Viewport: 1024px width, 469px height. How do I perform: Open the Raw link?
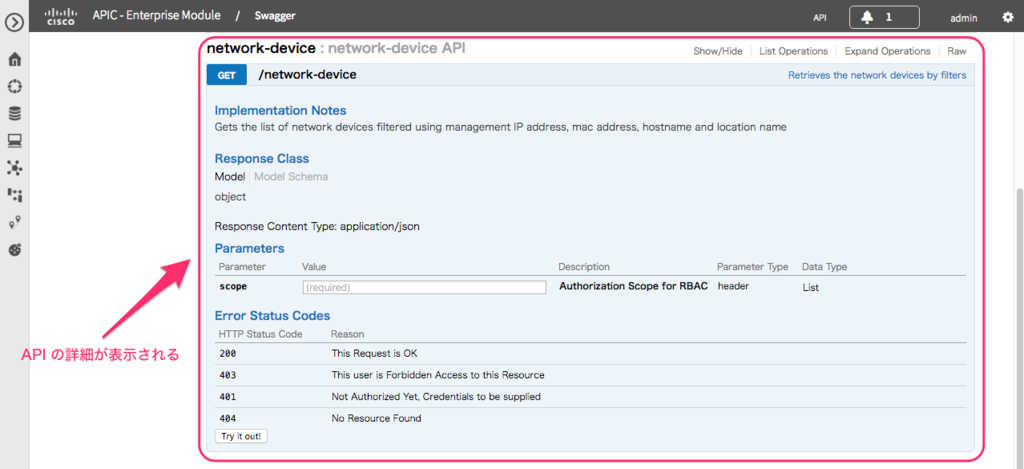957,51
